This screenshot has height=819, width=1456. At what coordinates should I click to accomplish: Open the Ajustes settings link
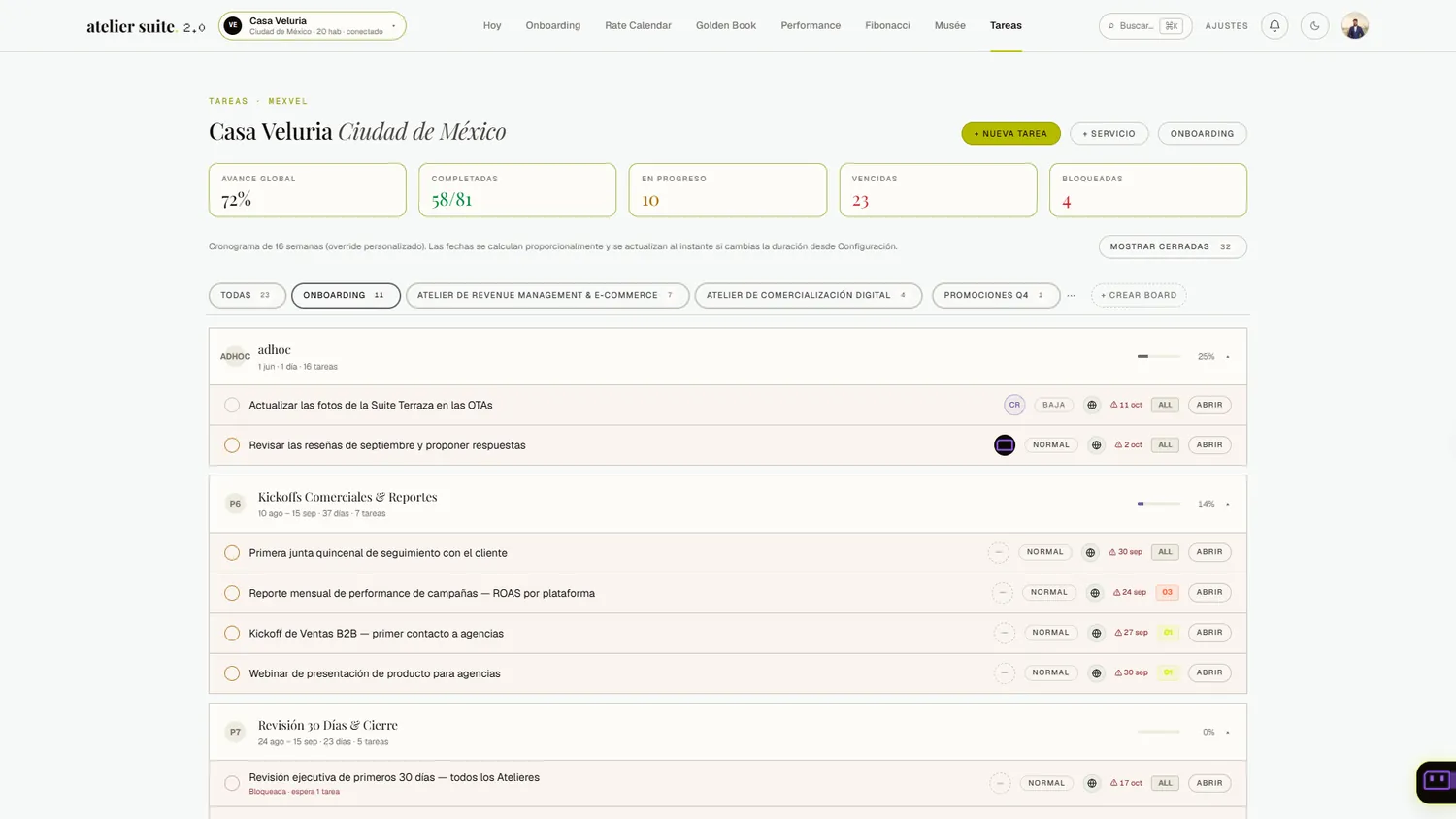(1227, 26)
